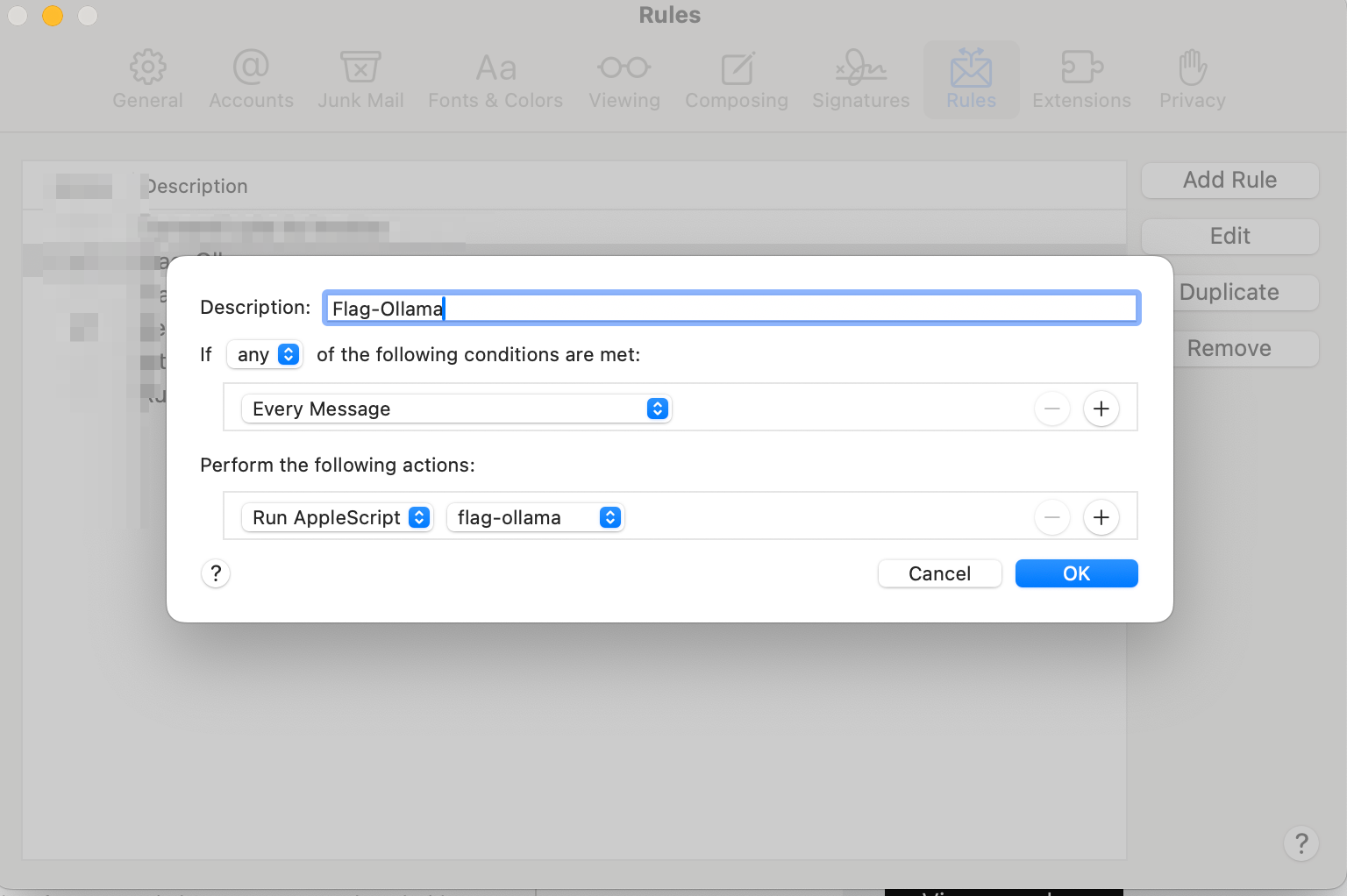Open the Junk Mail settings

click(360, 78)
